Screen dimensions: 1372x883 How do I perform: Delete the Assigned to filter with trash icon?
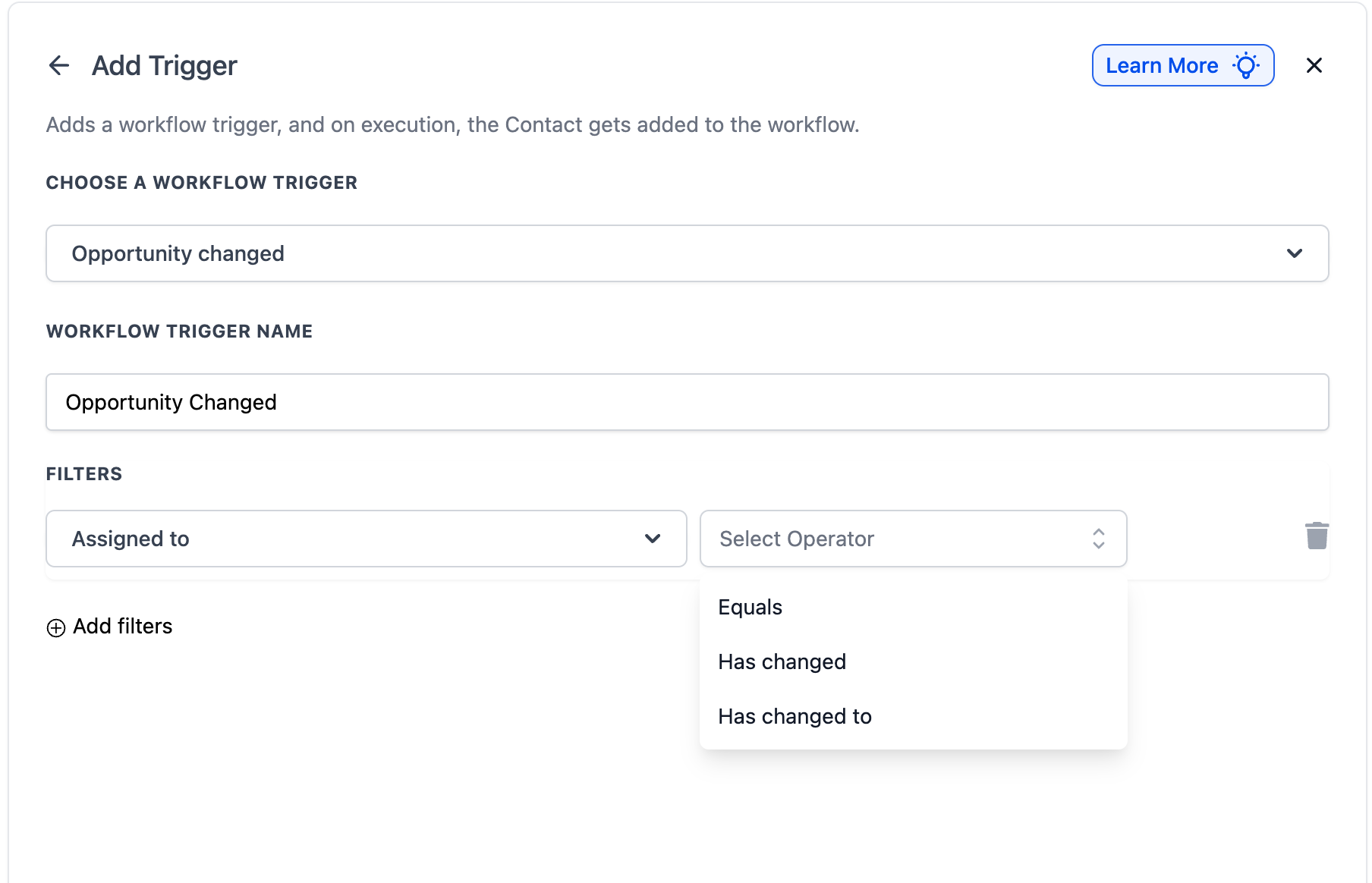1317,536
